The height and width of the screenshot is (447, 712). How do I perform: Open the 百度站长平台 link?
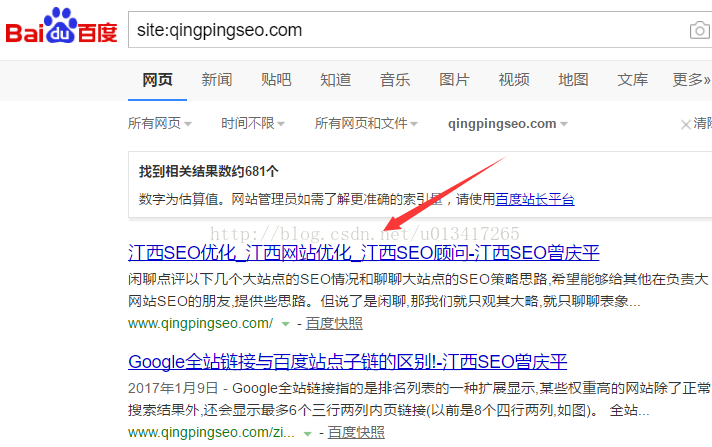click(535, 199)
